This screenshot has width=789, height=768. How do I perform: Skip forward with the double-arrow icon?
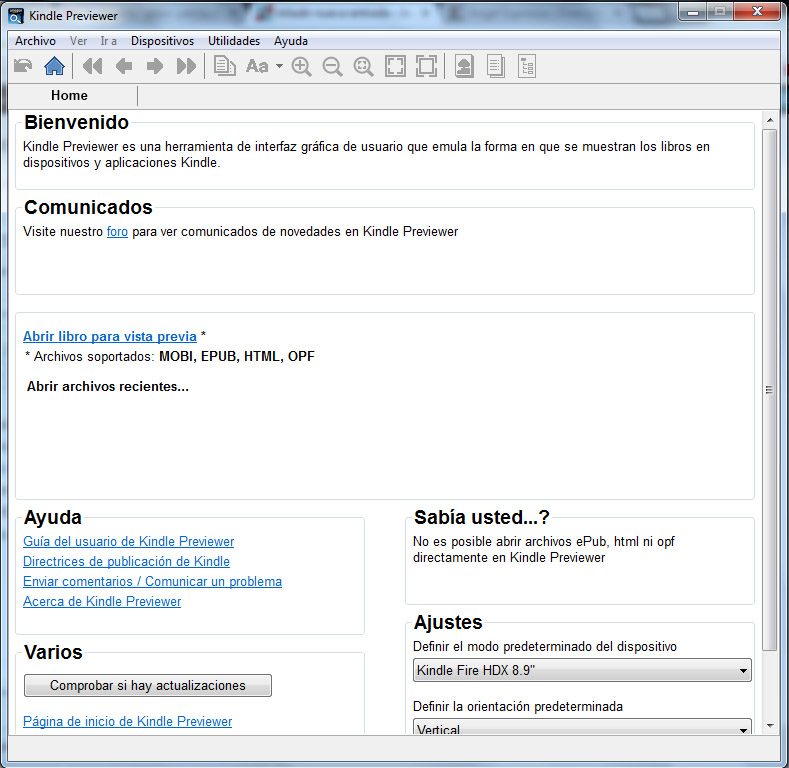click(x=186, y=67)
